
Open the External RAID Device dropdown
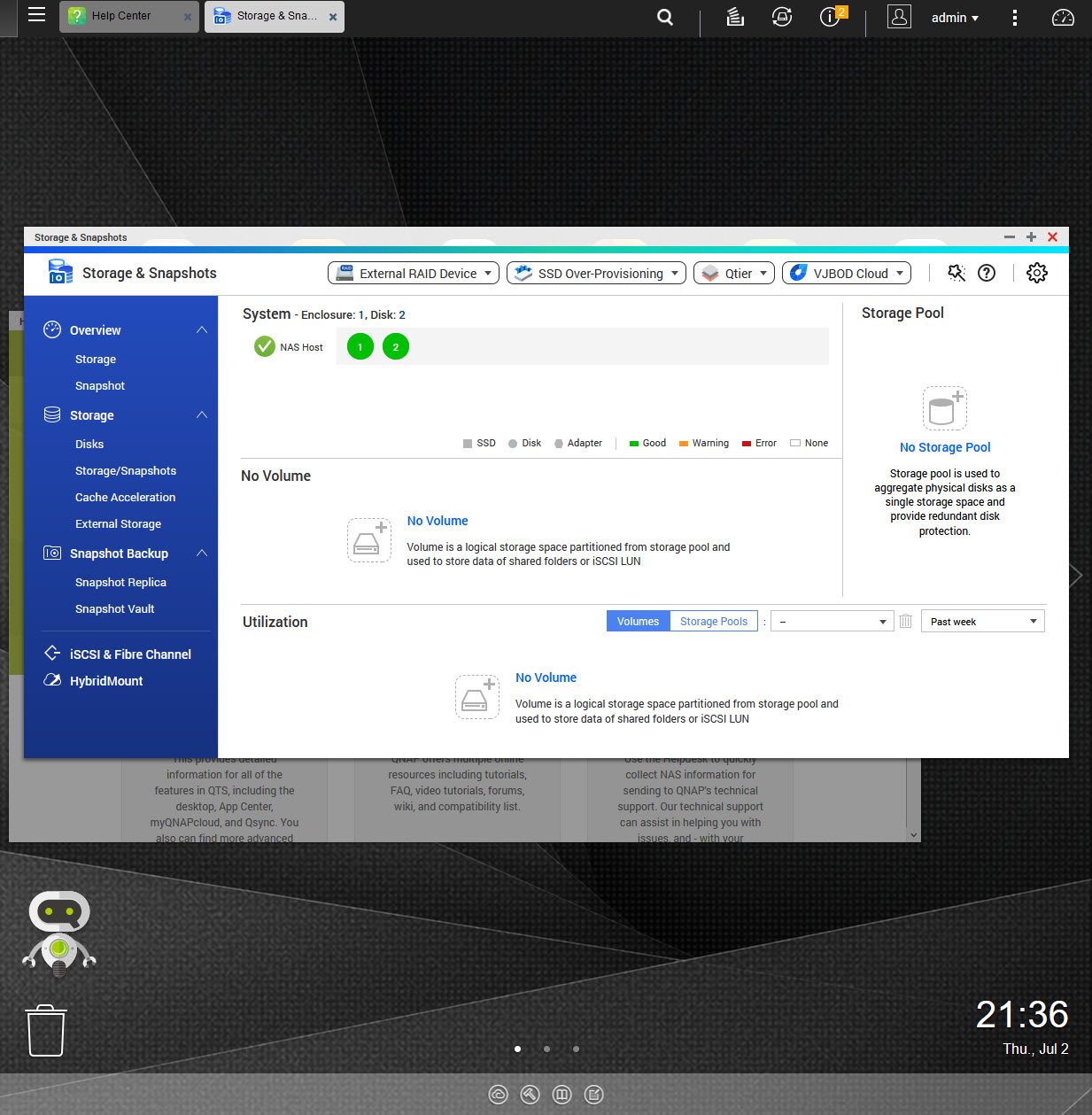pyautogui.click(x=414, y=274)
